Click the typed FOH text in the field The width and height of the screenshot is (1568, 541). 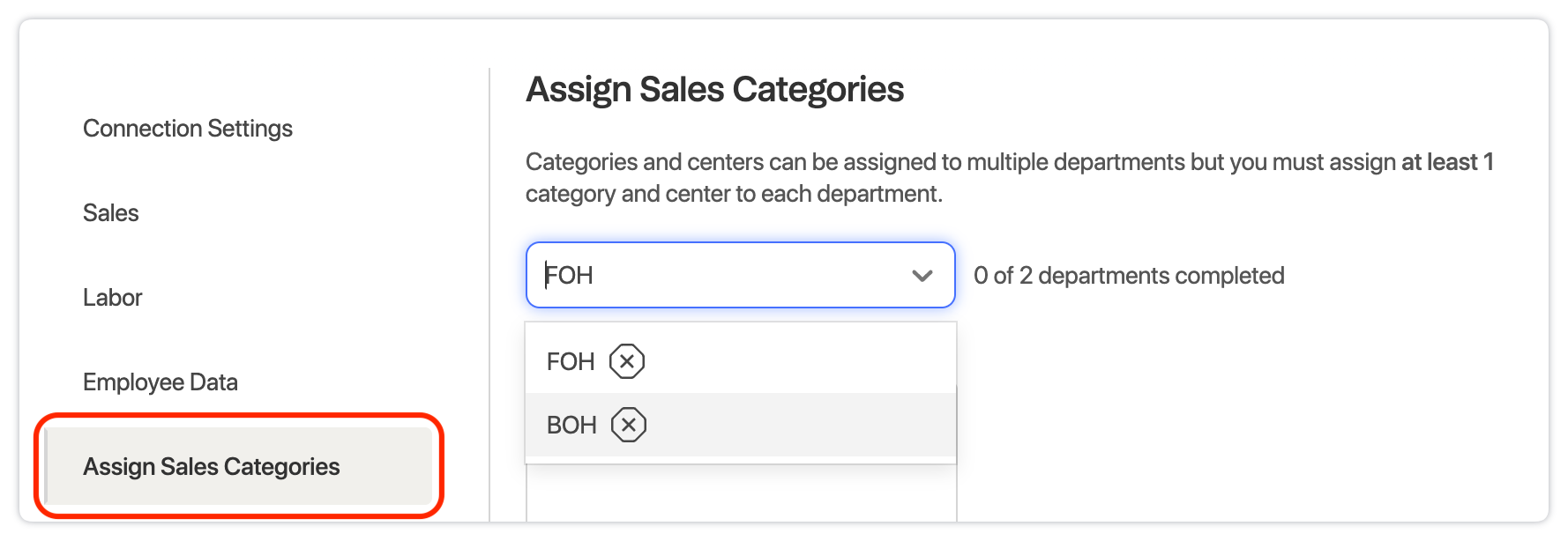coord(569,276)
